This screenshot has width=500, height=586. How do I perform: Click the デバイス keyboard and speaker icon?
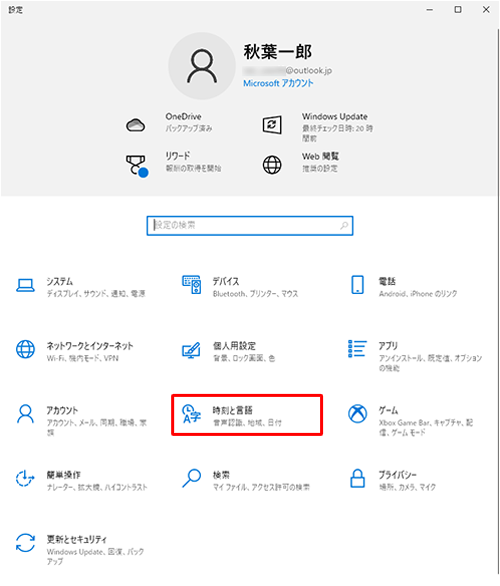(192, 285)
